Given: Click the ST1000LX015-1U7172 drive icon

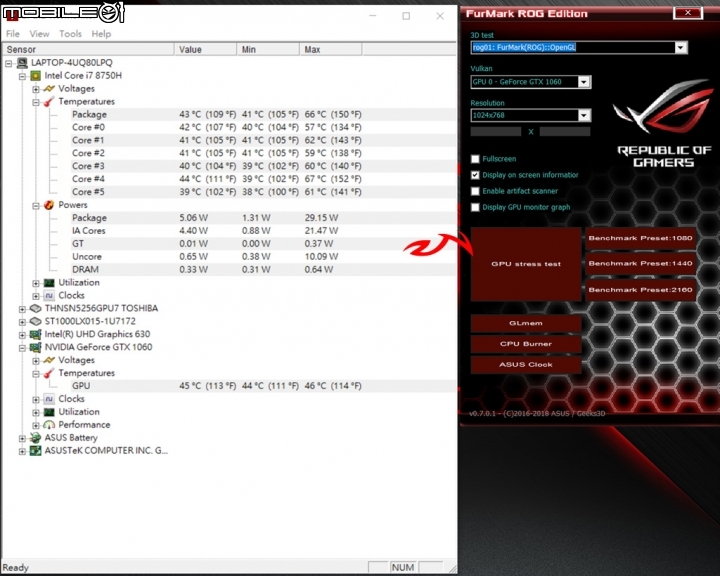Looking at the screenshot, I should (35, 321).
